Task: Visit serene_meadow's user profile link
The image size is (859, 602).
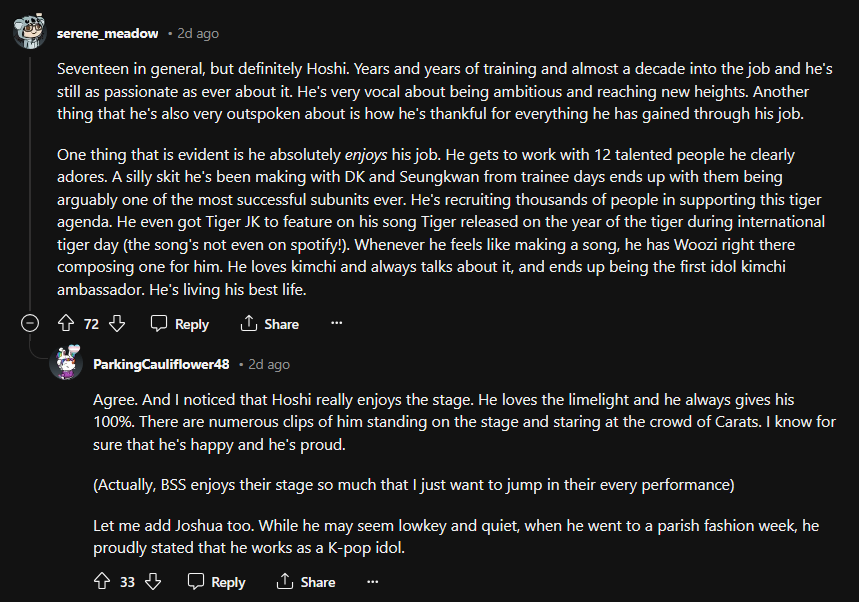Action: pyautogui.click(x=107, y=33)
